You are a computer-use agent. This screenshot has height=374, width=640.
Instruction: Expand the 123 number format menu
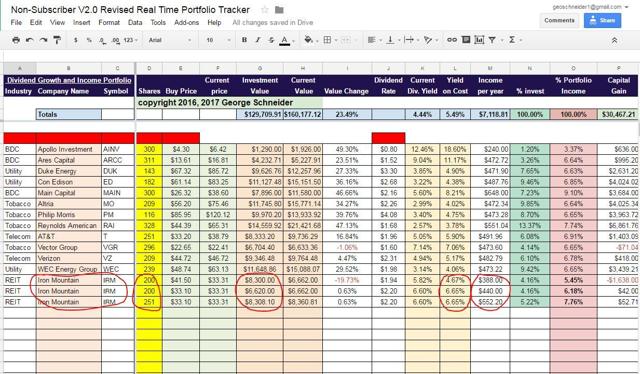[x=130, y=40]
